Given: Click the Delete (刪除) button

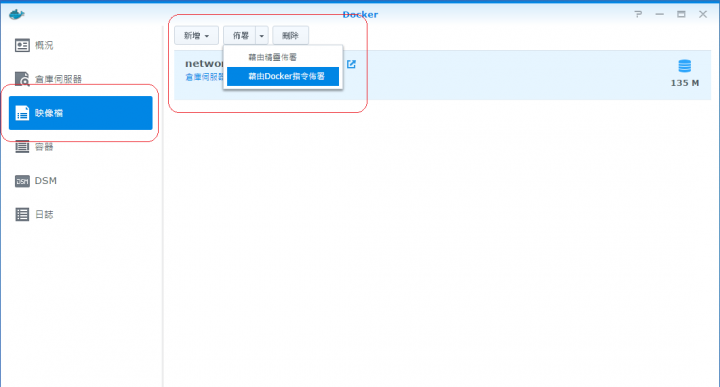Looking at the screenshot, I should point(290,35).
